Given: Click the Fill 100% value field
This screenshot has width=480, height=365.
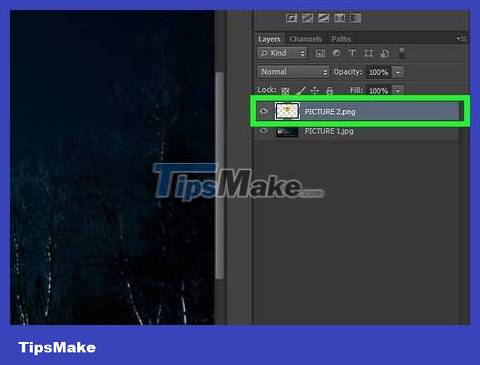Looking at the screenshot, I should point(379,91).
